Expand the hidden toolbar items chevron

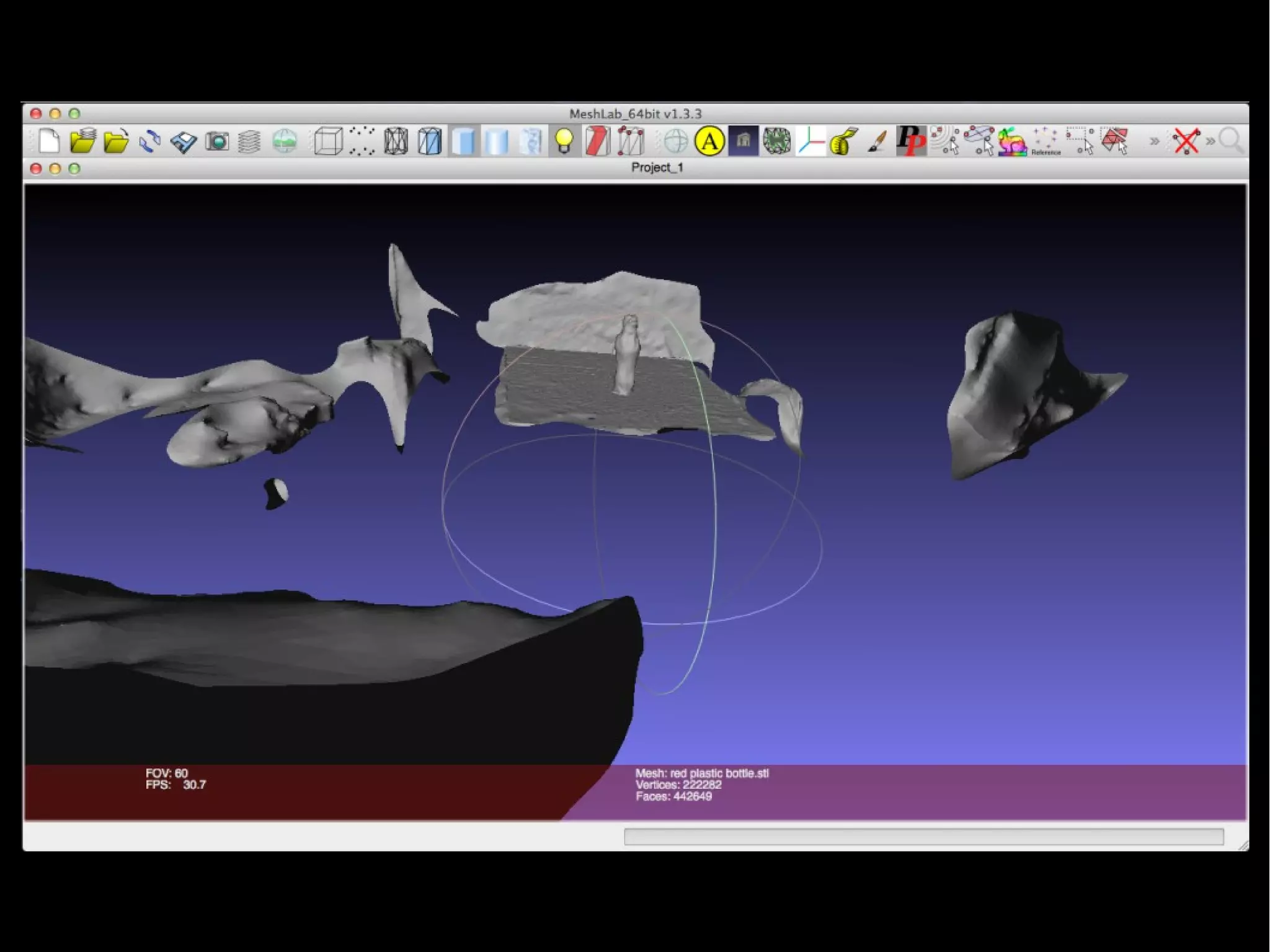click(1154, 141)
